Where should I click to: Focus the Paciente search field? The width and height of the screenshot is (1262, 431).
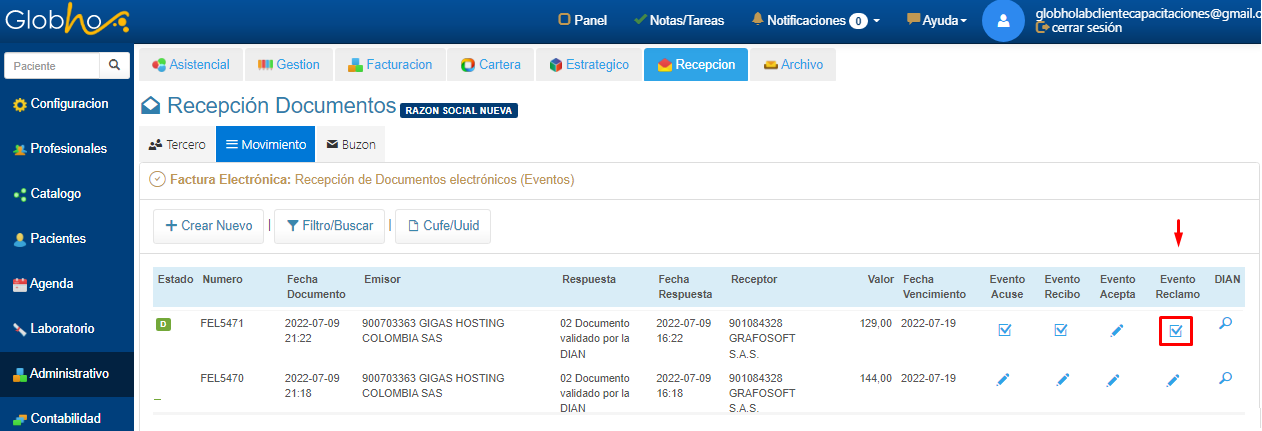click(53, 66)
